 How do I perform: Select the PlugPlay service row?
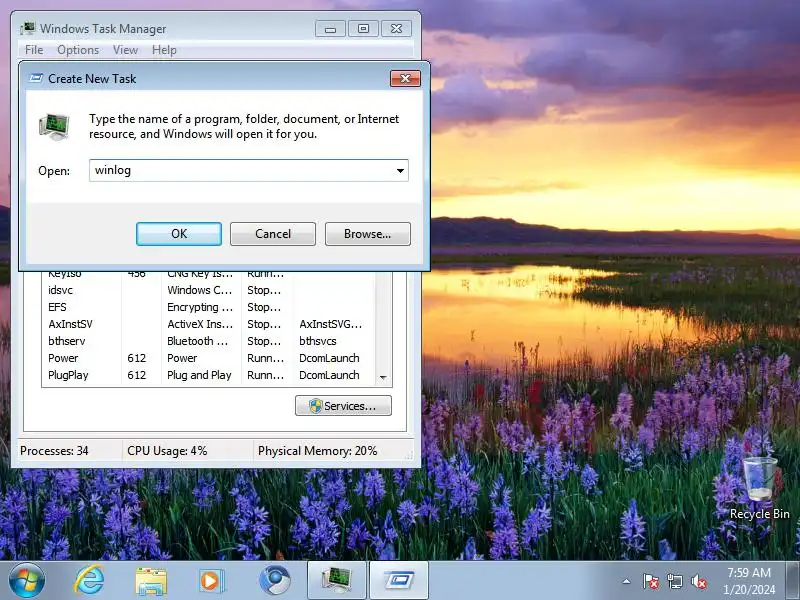(x=208, y=375)
